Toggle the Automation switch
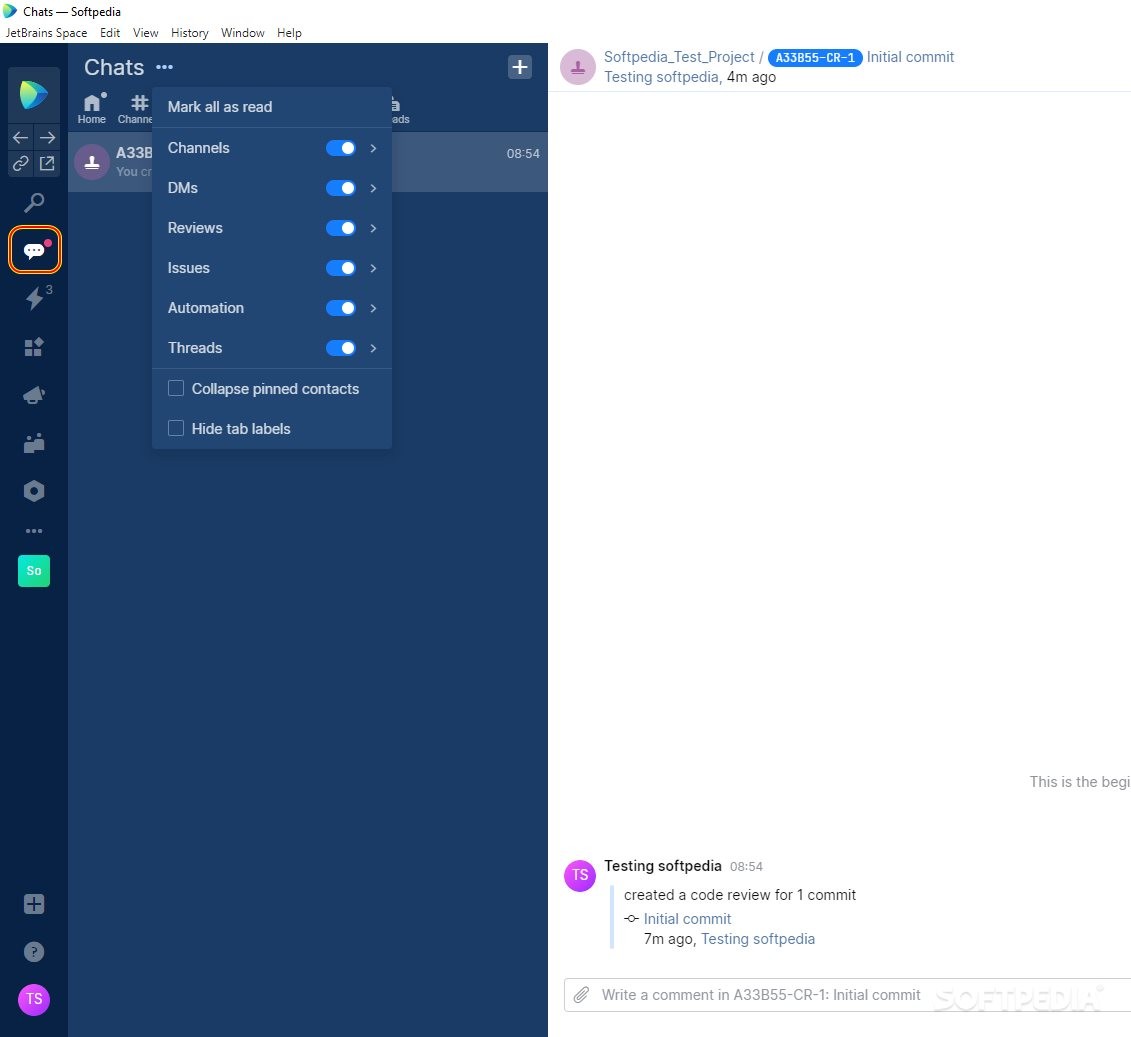This screenshot has height=1037, width=1131. pos(340,308)
